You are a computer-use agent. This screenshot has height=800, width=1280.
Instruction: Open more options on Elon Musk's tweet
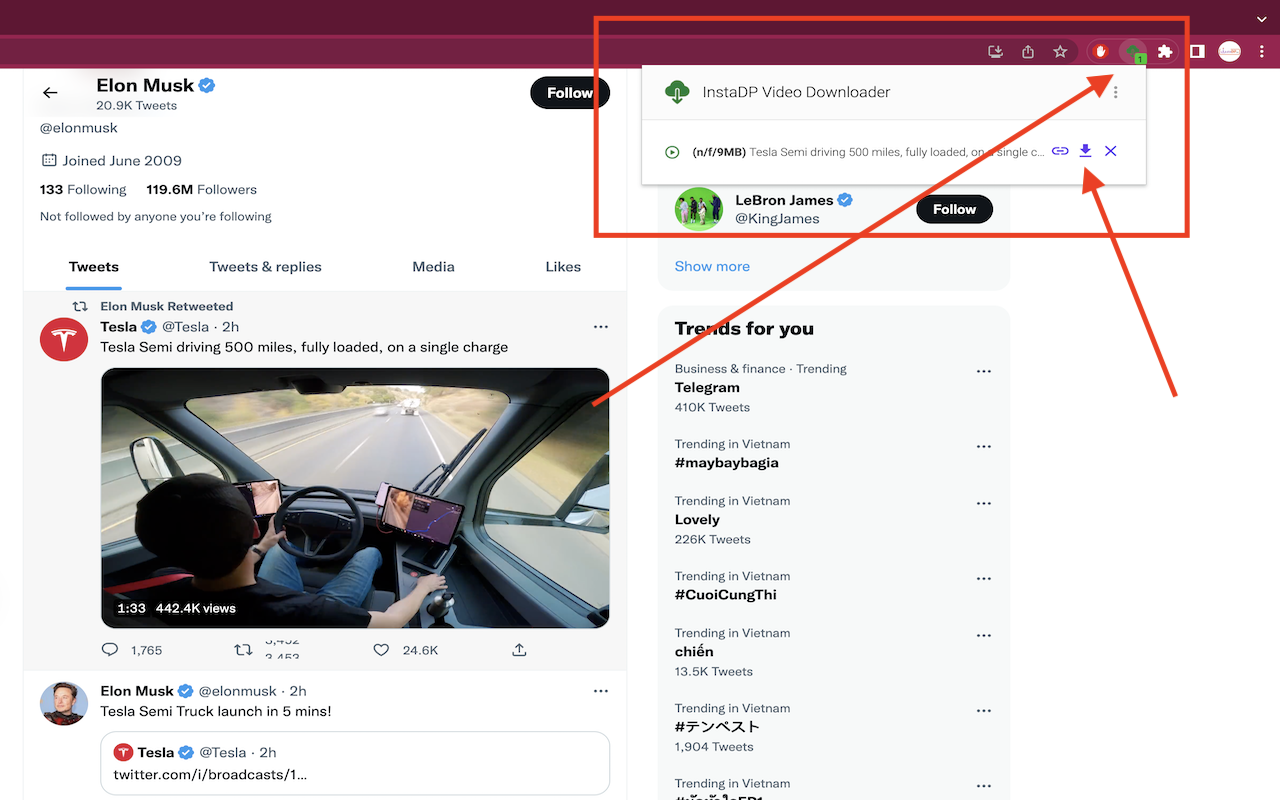tap(600, 691)
